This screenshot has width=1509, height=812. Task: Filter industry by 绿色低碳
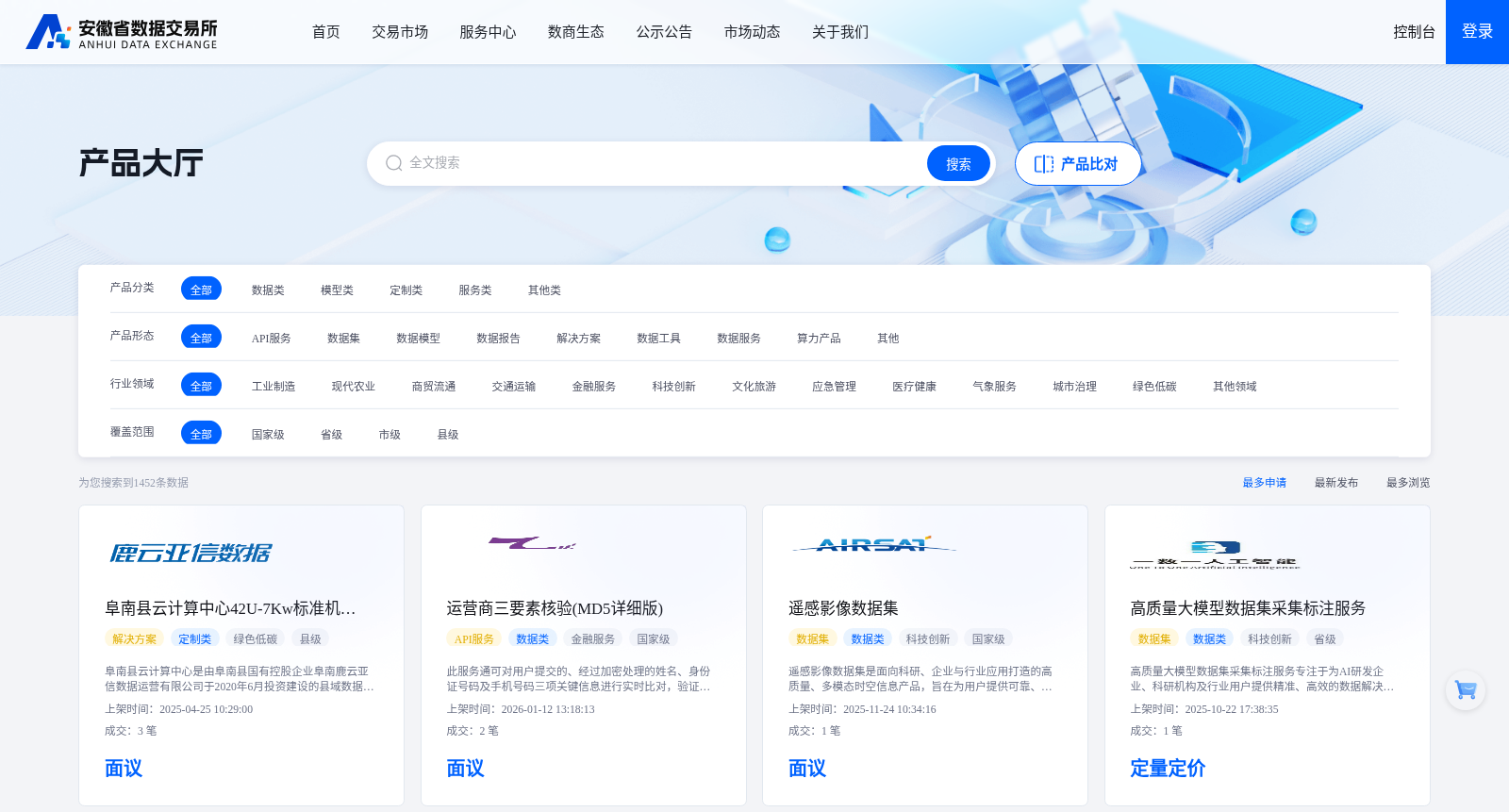1155,386
